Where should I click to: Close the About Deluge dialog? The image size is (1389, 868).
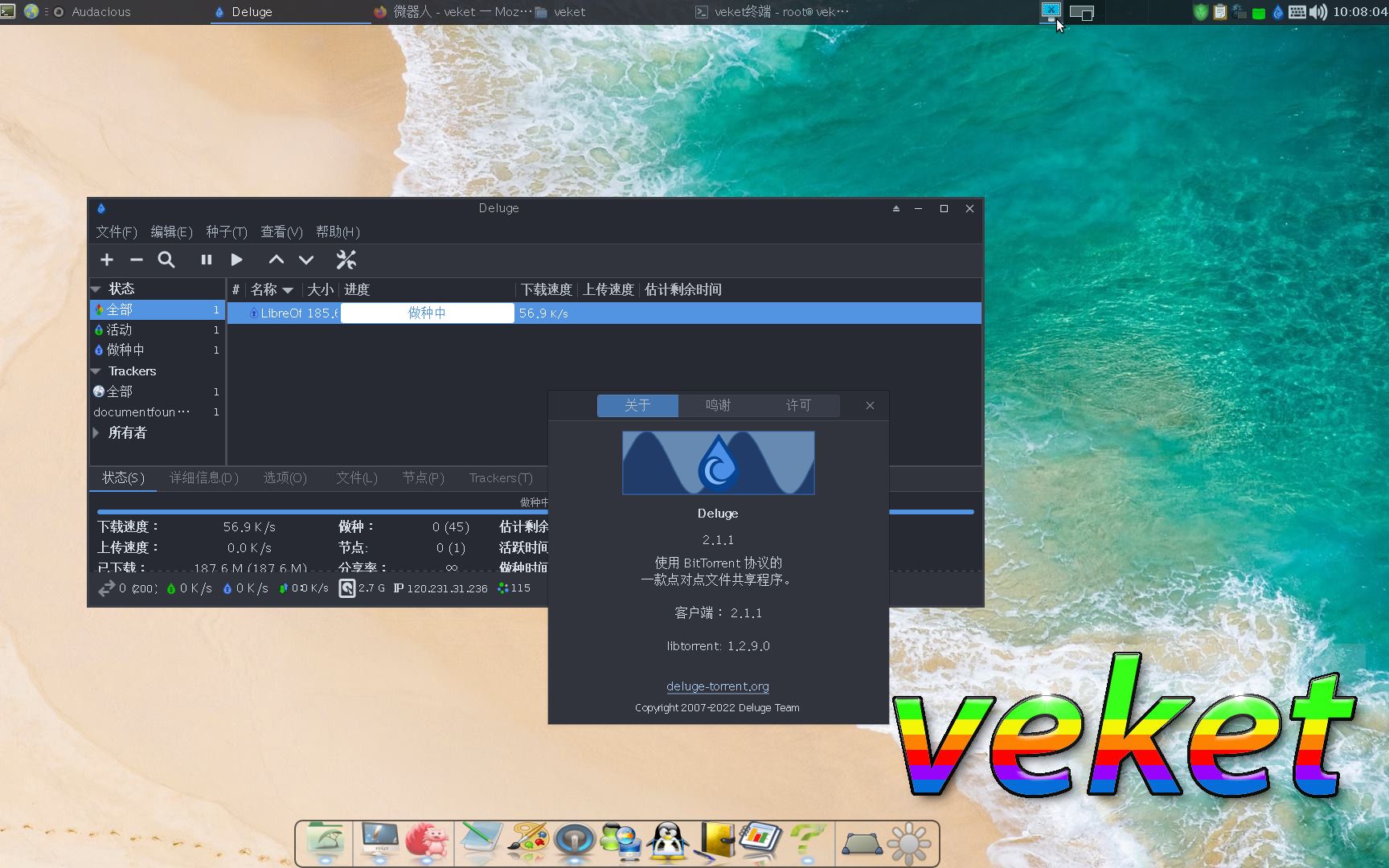coord(870,406)
